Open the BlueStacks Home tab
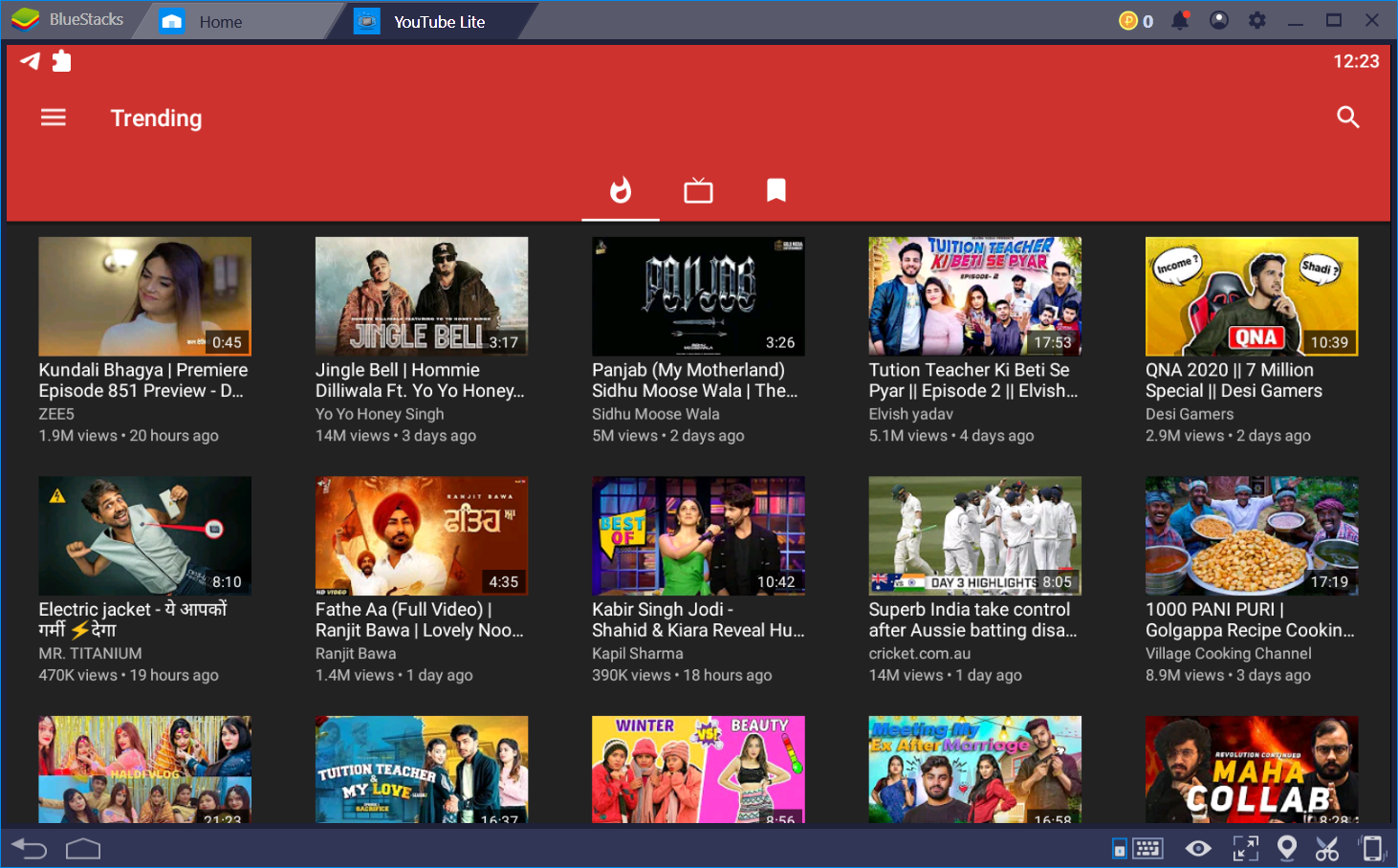This screenshot has width=1398, height=868. click(221, 22)
